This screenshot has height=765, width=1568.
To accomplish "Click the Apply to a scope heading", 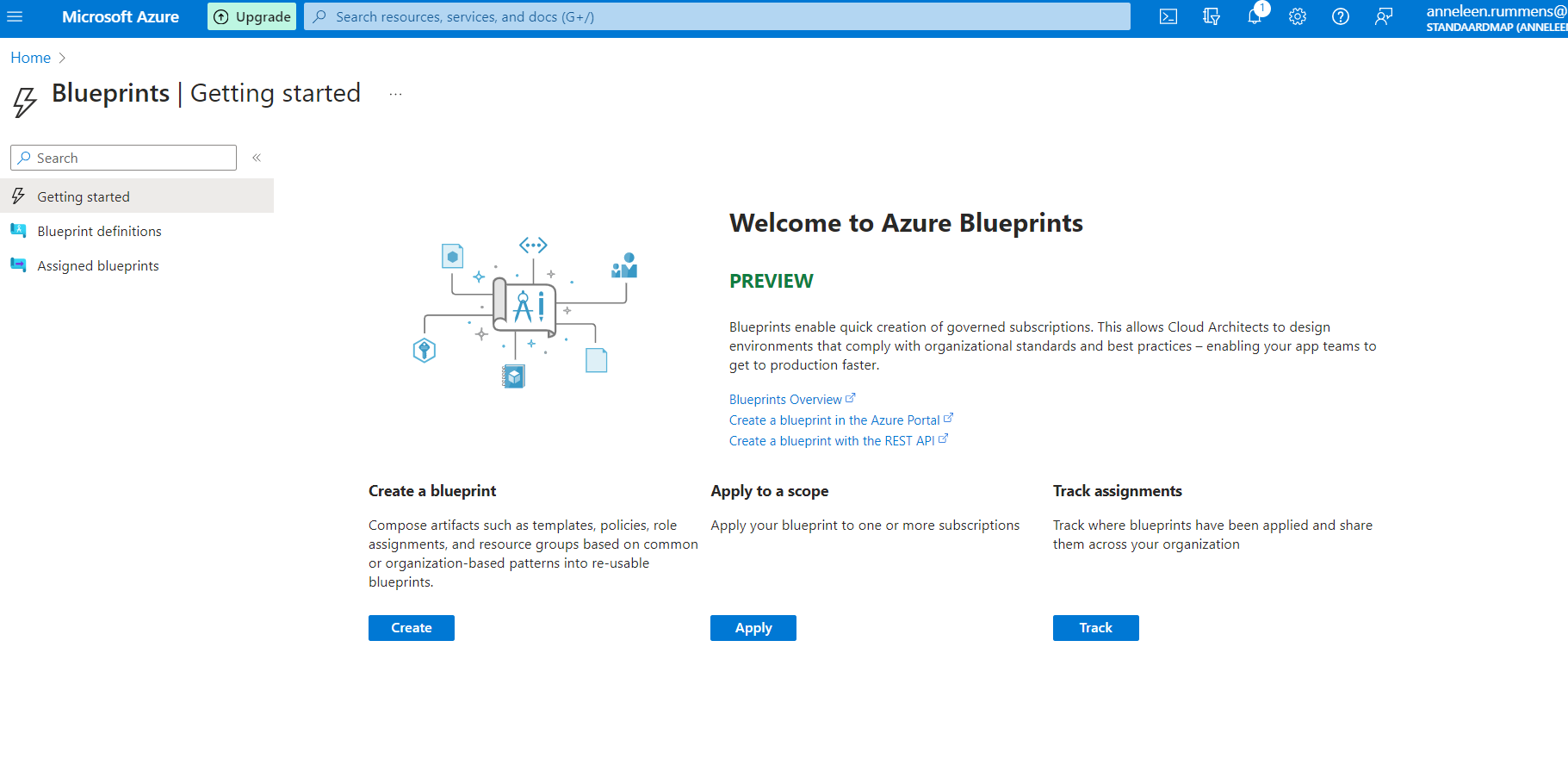I will 770,491.
